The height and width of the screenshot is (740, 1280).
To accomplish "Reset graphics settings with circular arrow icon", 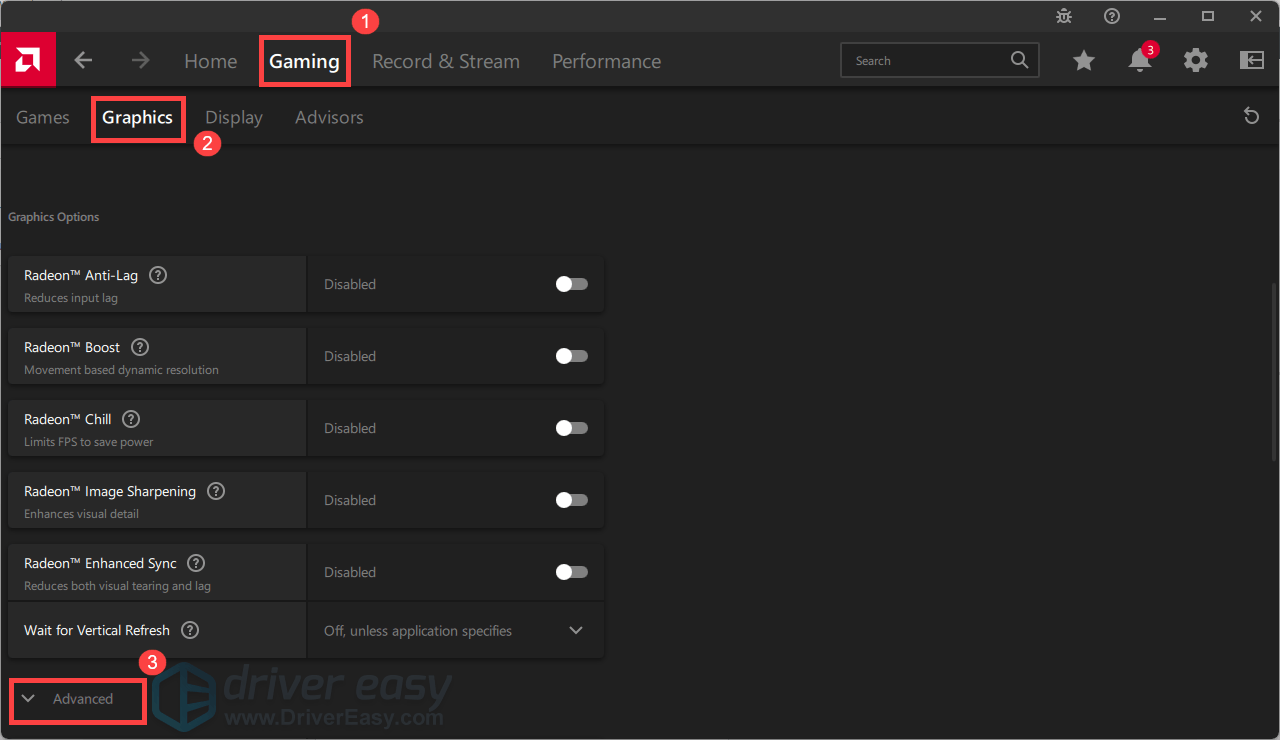I will [x=1251, y=116].
